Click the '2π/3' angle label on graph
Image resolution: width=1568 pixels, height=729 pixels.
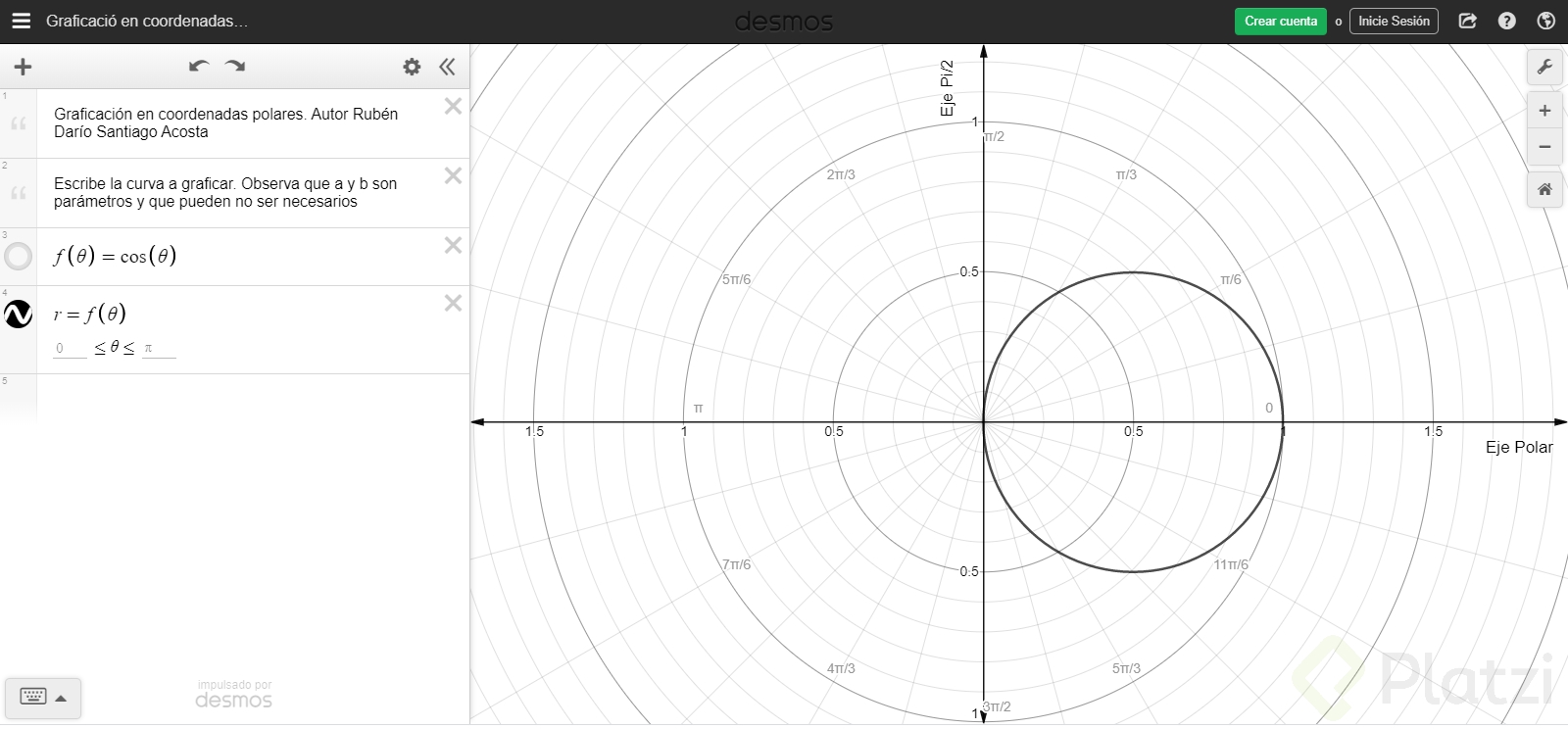coord(841,174)
